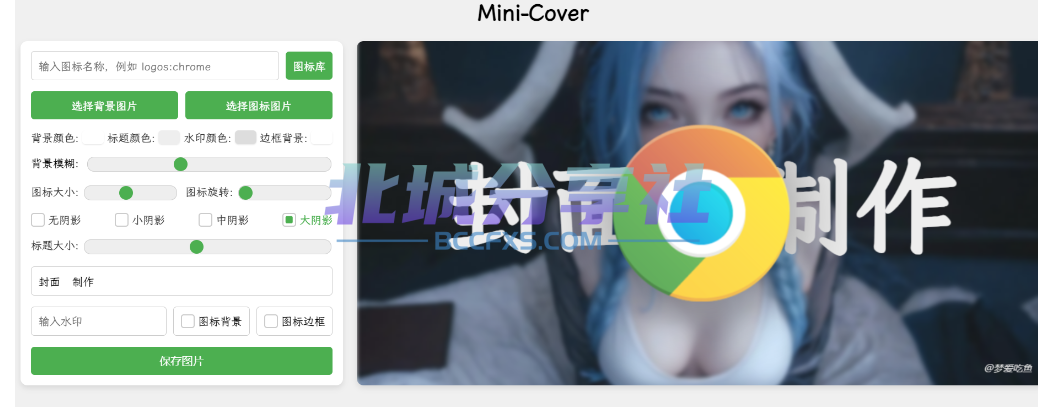Open the 标题颜色 color swatch
Viewport: 1038px width, 407px height.
(169, 138)
